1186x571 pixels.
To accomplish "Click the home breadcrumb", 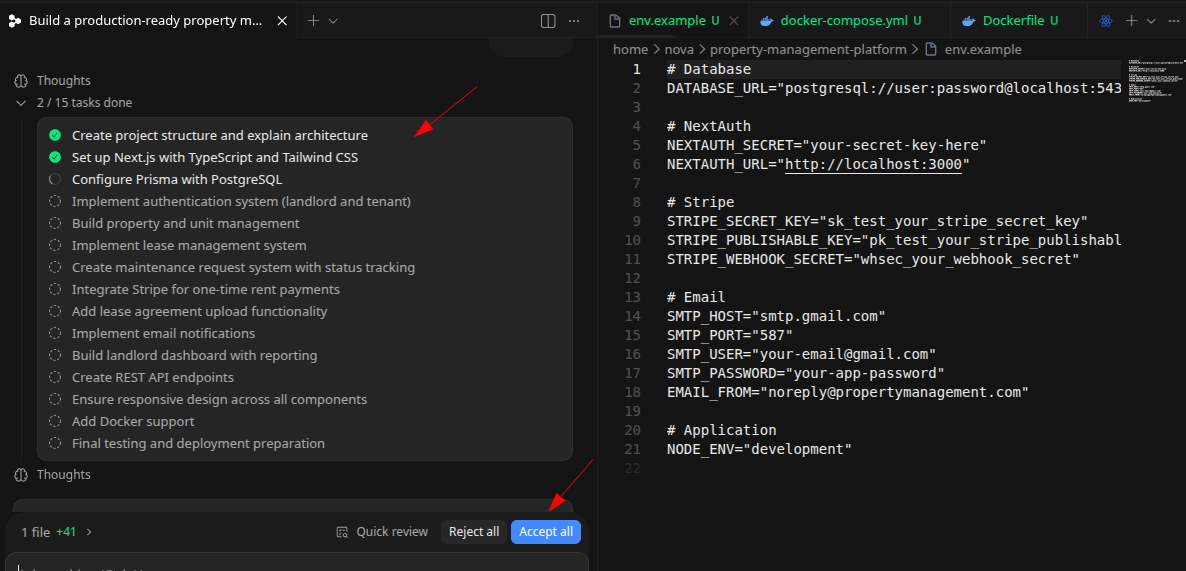I will (630, 49).
